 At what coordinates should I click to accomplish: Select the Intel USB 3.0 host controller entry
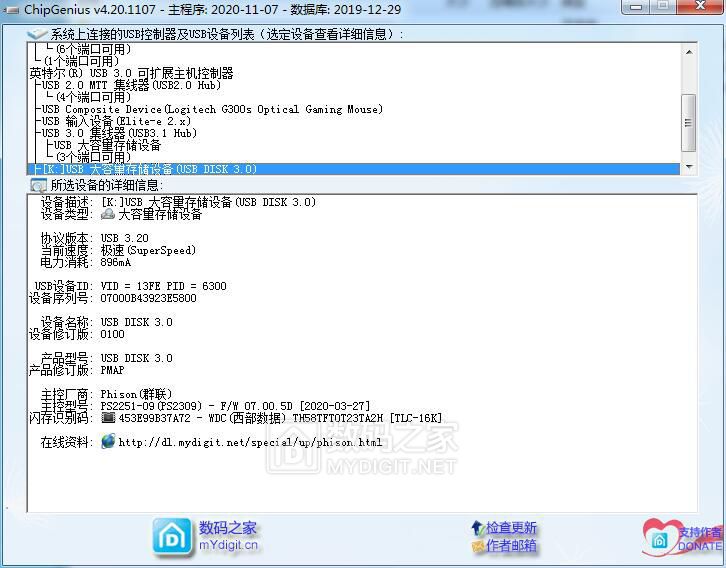click(131, 73)
